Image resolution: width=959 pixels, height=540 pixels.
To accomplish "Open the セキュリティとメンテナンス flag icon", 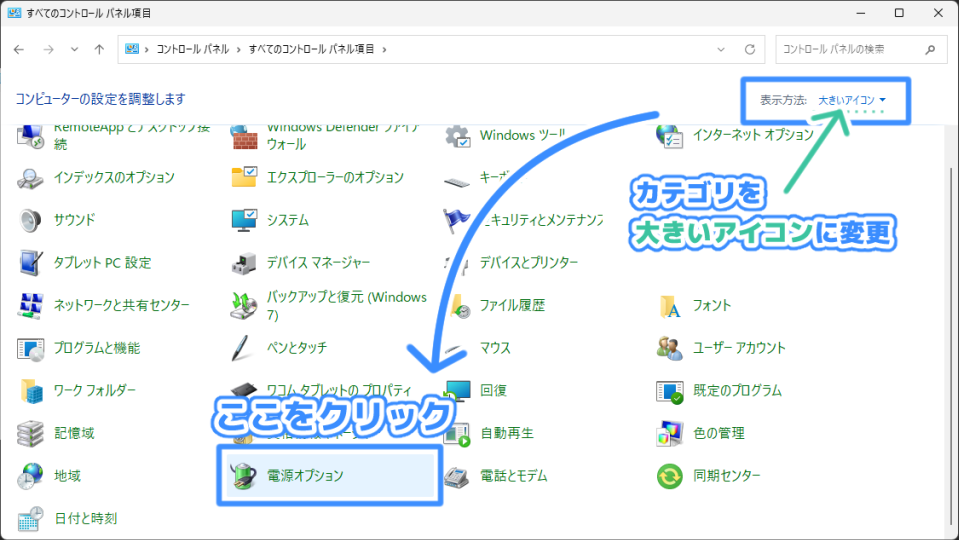I will pyautogui.click(x=456, y=220).
